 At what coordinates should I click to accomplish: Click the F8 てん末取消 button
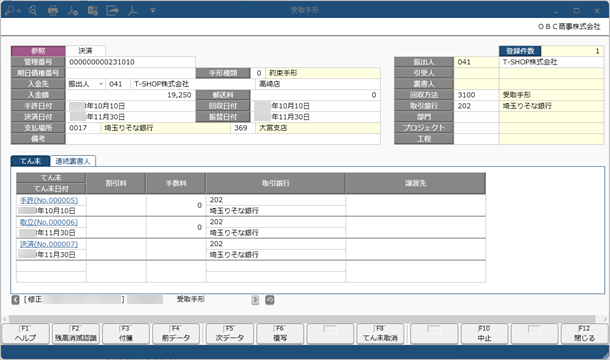[380, 334]
